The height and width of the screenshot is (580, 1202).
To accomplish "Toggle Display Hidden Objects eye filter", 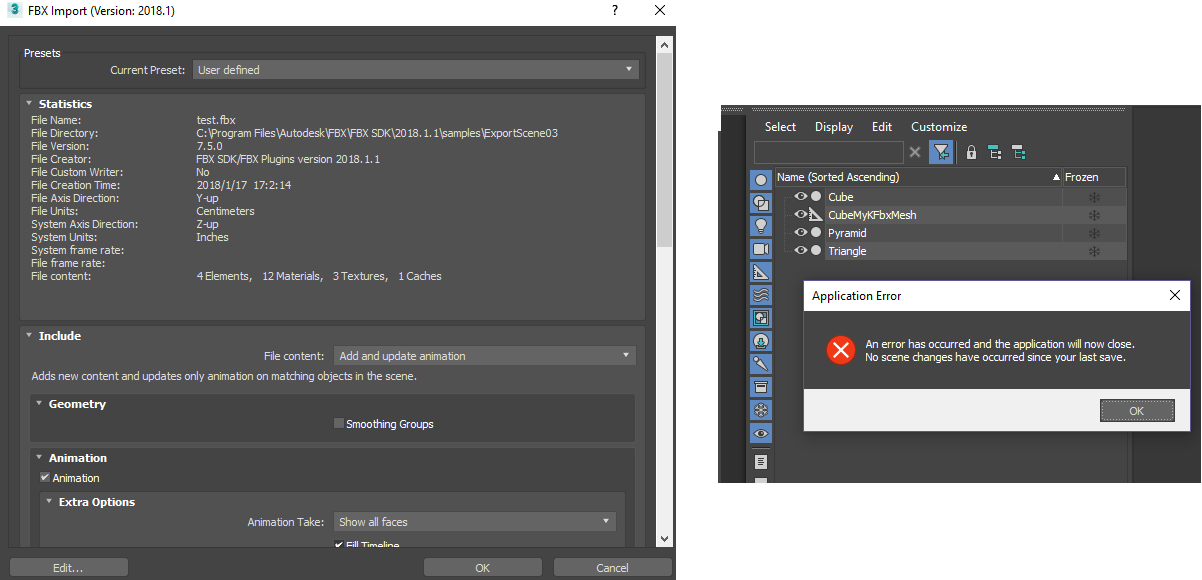I will tap(761, 433).
